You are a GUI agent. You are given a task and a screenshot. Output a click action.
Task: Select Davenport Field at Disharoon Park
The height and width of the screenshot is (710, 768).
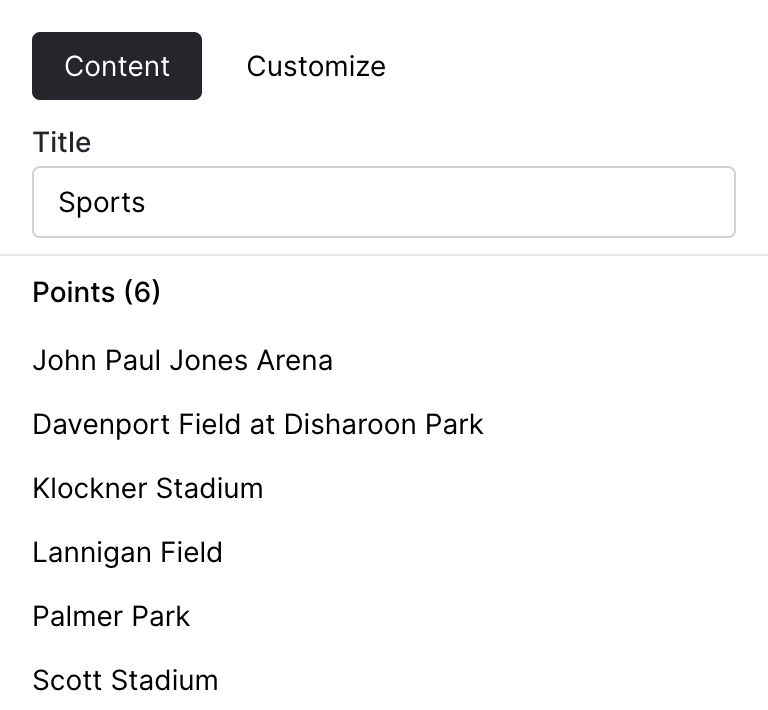click(258, 424)
